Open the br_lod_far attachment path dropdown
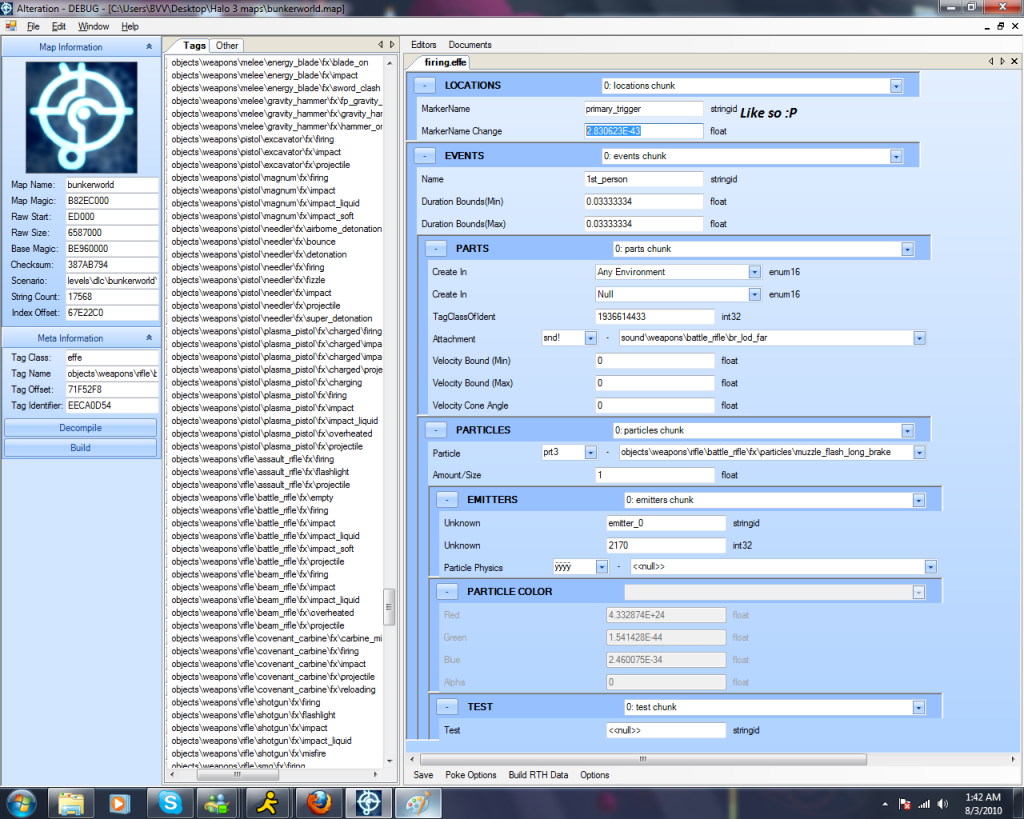The image size is (1024, 819). 919,338
